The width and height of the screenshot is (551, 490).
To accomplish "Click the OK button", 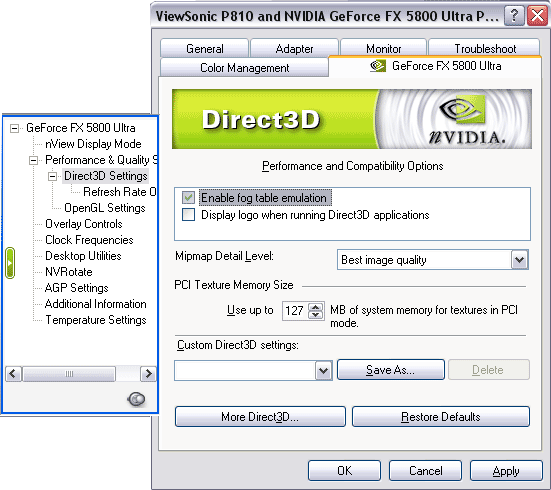I will pyautogui.click(x=344, y=471).
